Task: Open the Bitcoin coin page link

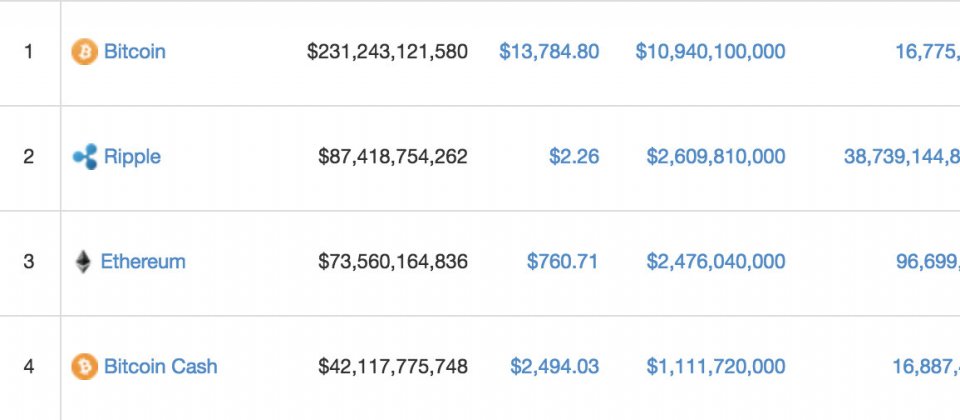Action: pyautogui.click(x=135, y=51)
